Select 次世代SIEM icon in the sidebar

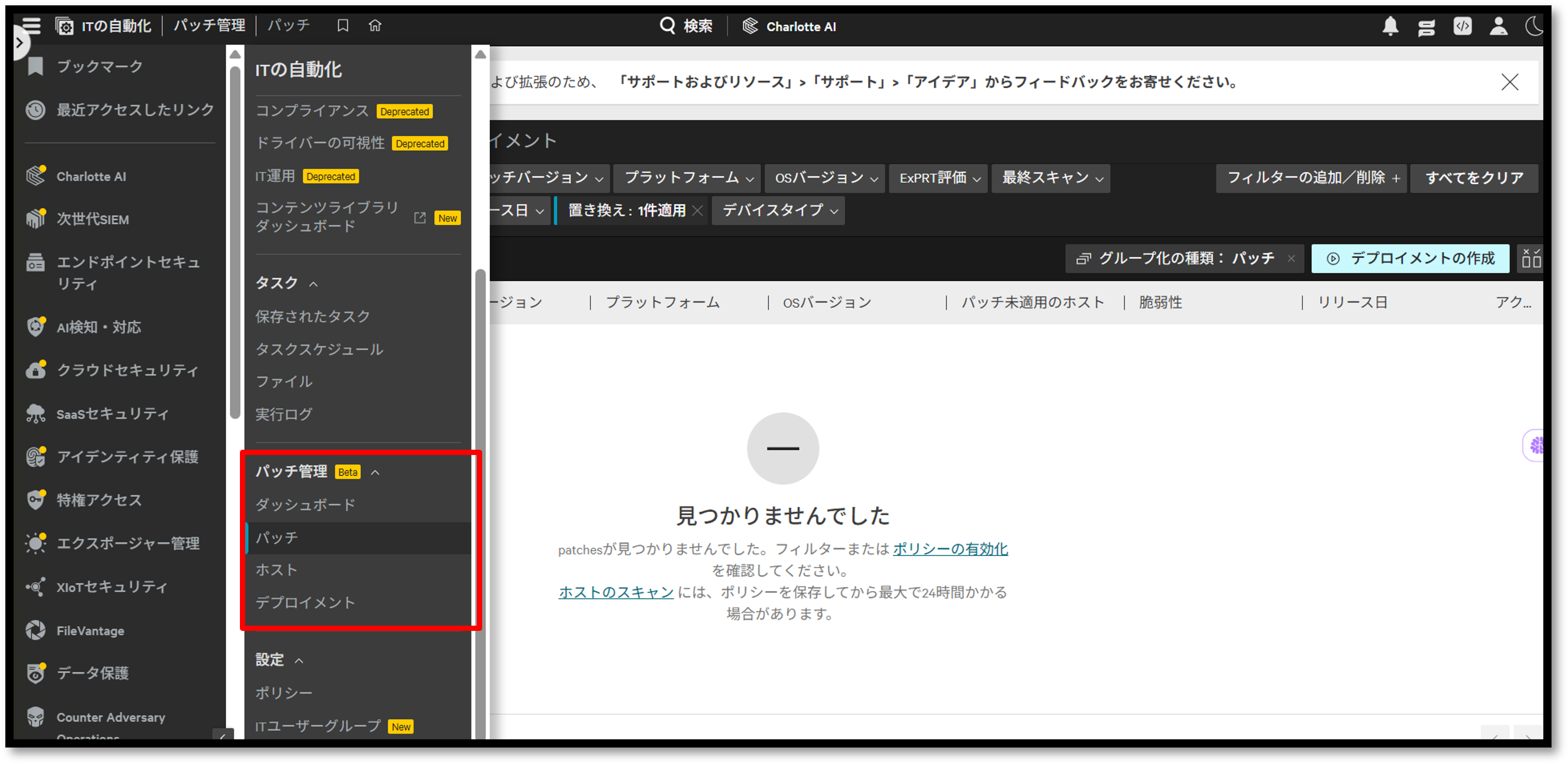tap(36, 219)
